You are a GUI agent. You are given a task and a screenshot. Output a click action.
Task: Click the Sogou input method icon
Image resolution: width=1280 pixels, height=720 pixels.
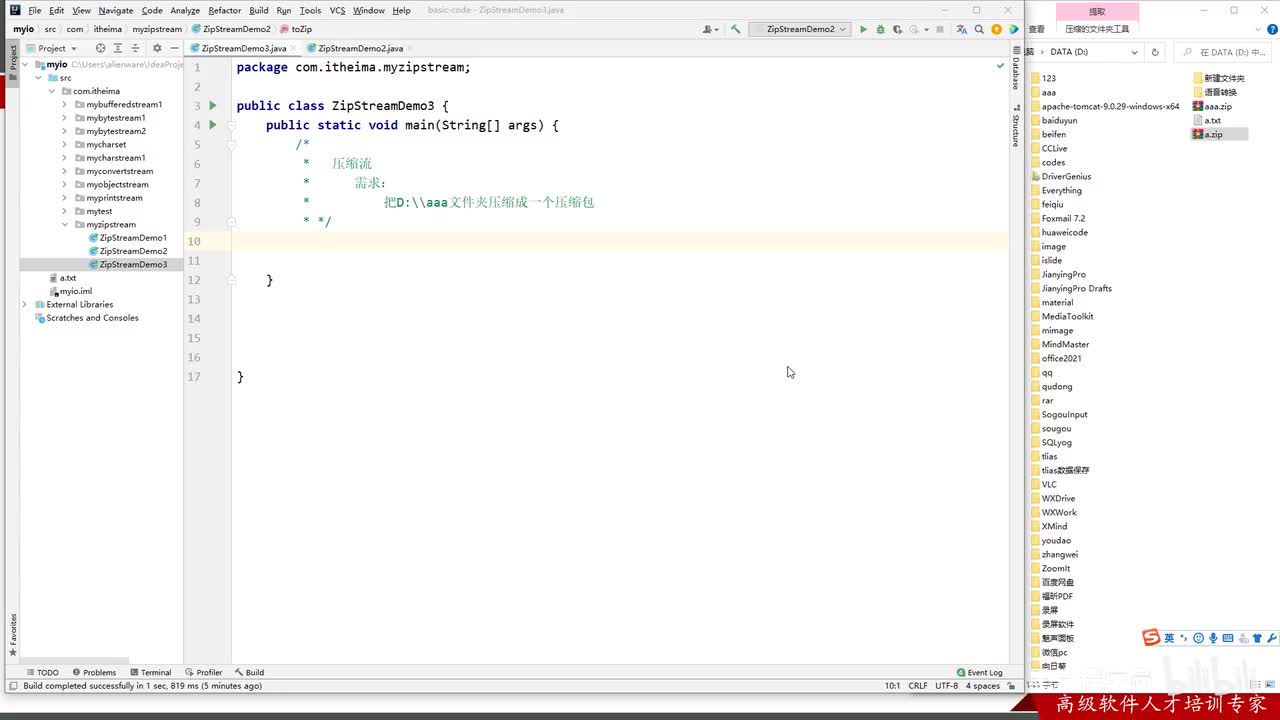pos(1151,638)
